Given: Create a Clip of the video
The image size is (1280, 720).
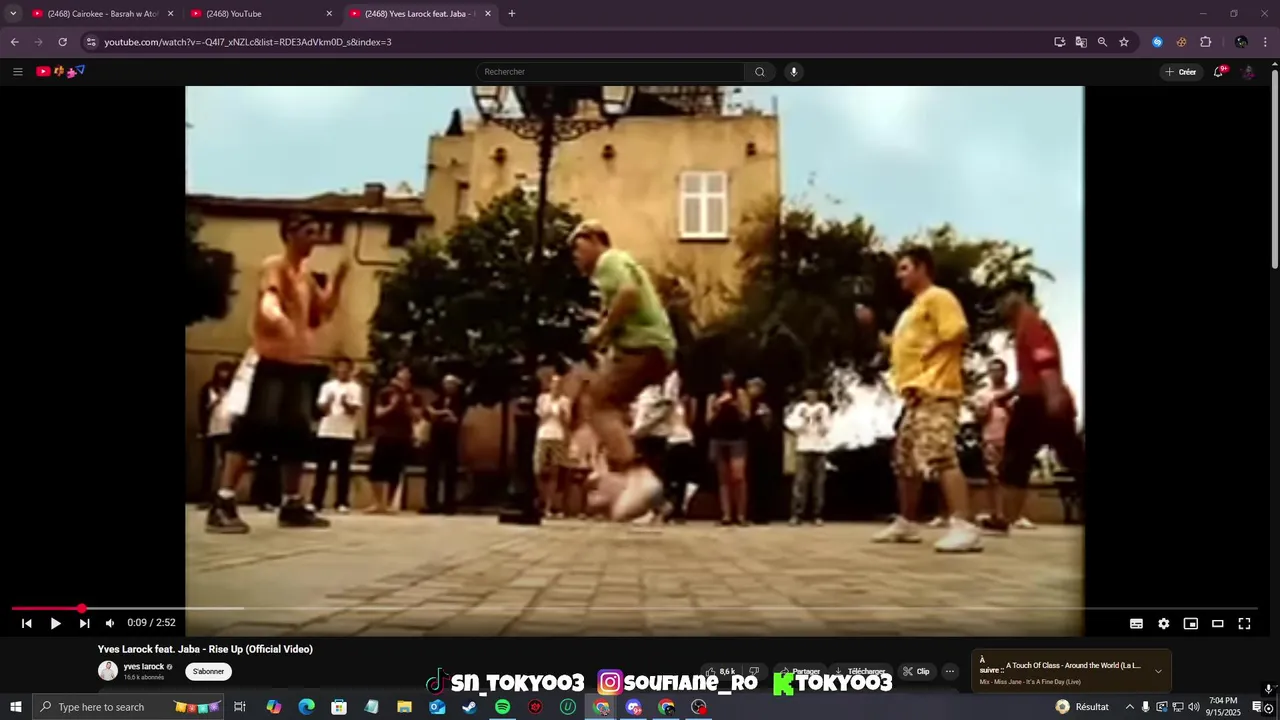Looking at the screenshot, I should (916, 672).
